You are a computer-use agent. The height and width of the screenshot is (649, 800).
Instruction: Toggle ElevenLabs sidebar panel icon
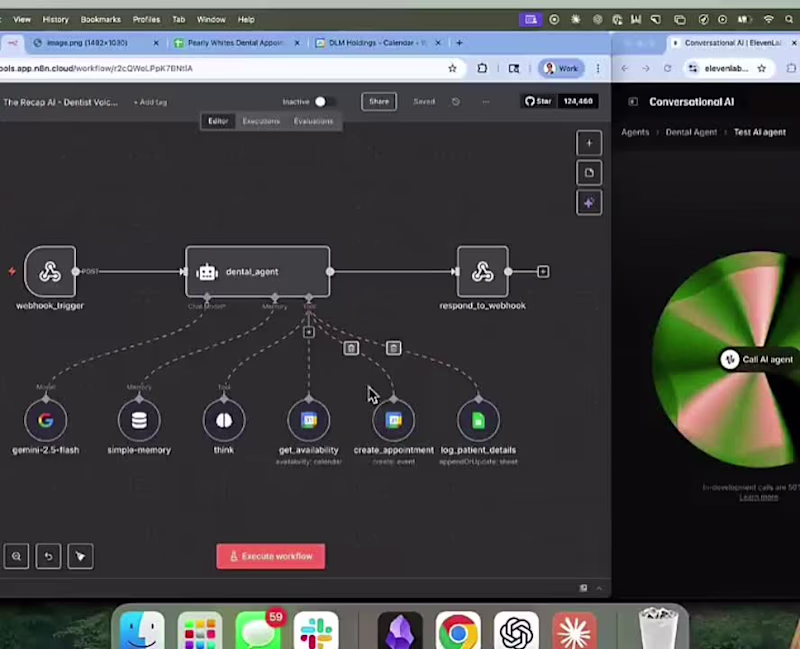pos(633,102)
